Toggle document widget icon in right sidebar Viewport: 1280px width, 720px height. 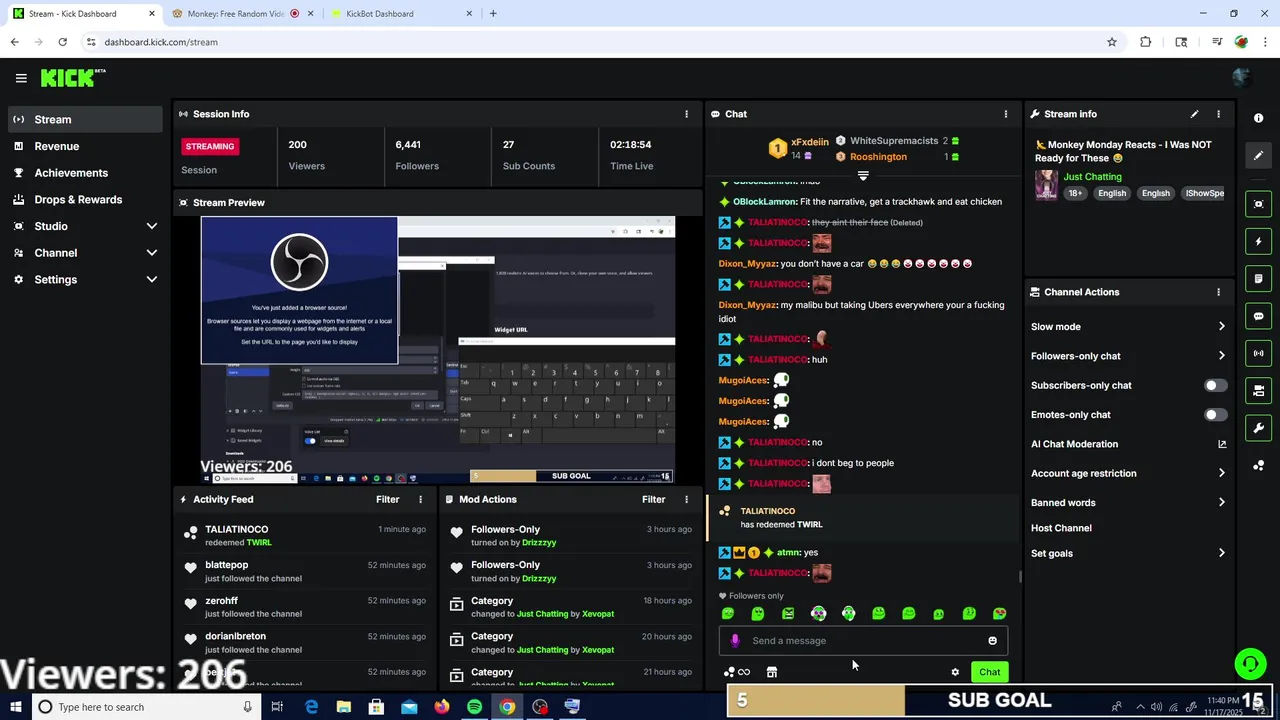[1258, 278]
